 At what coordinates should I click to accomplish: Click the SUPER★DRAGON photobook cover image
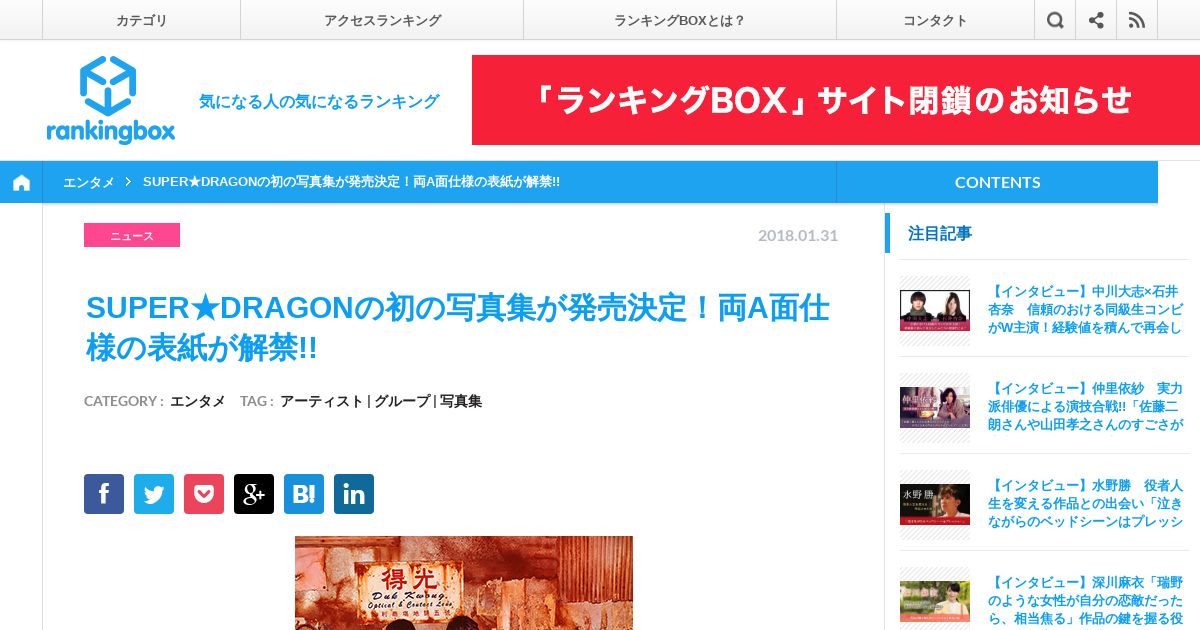pos(464,583)
